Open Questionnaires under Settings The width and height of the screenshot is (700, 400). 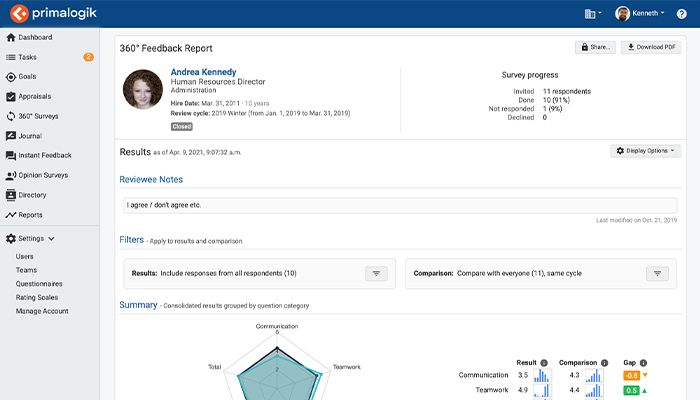tap(39, 284)
